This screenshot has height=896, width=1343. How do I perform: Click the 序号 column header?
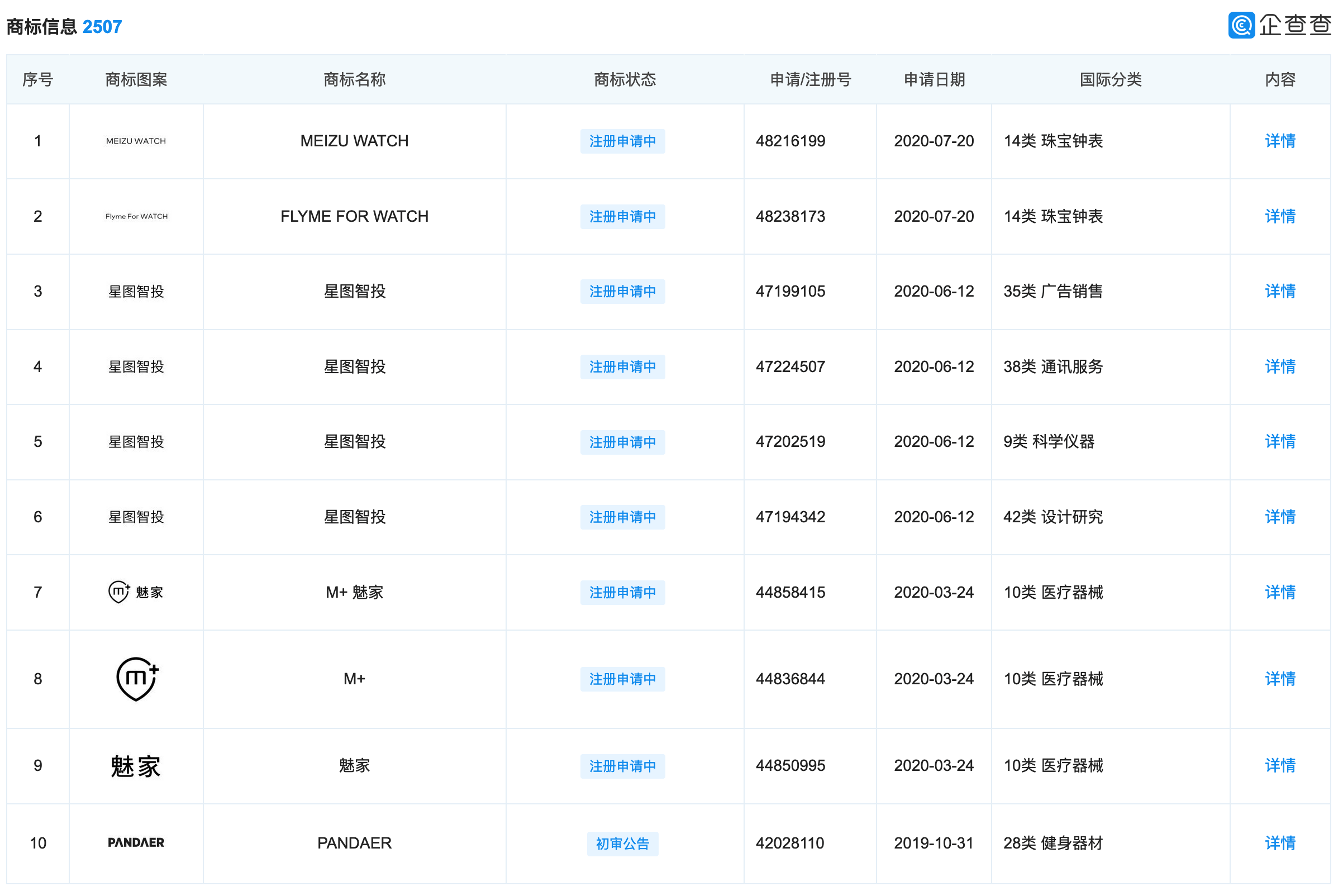tap(38, 79)
